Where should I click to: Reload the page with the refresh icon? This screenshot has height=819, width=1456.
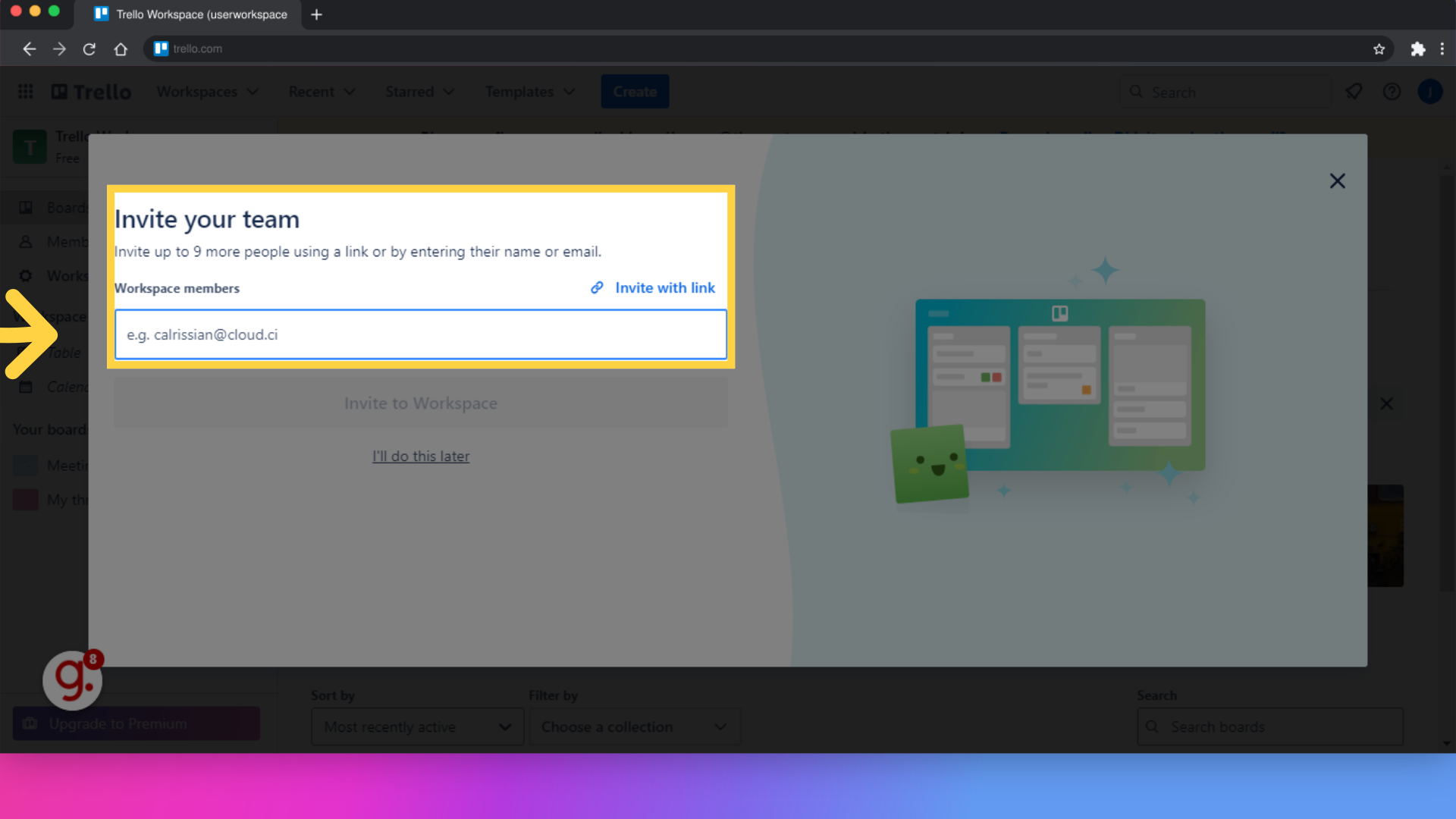89,49
